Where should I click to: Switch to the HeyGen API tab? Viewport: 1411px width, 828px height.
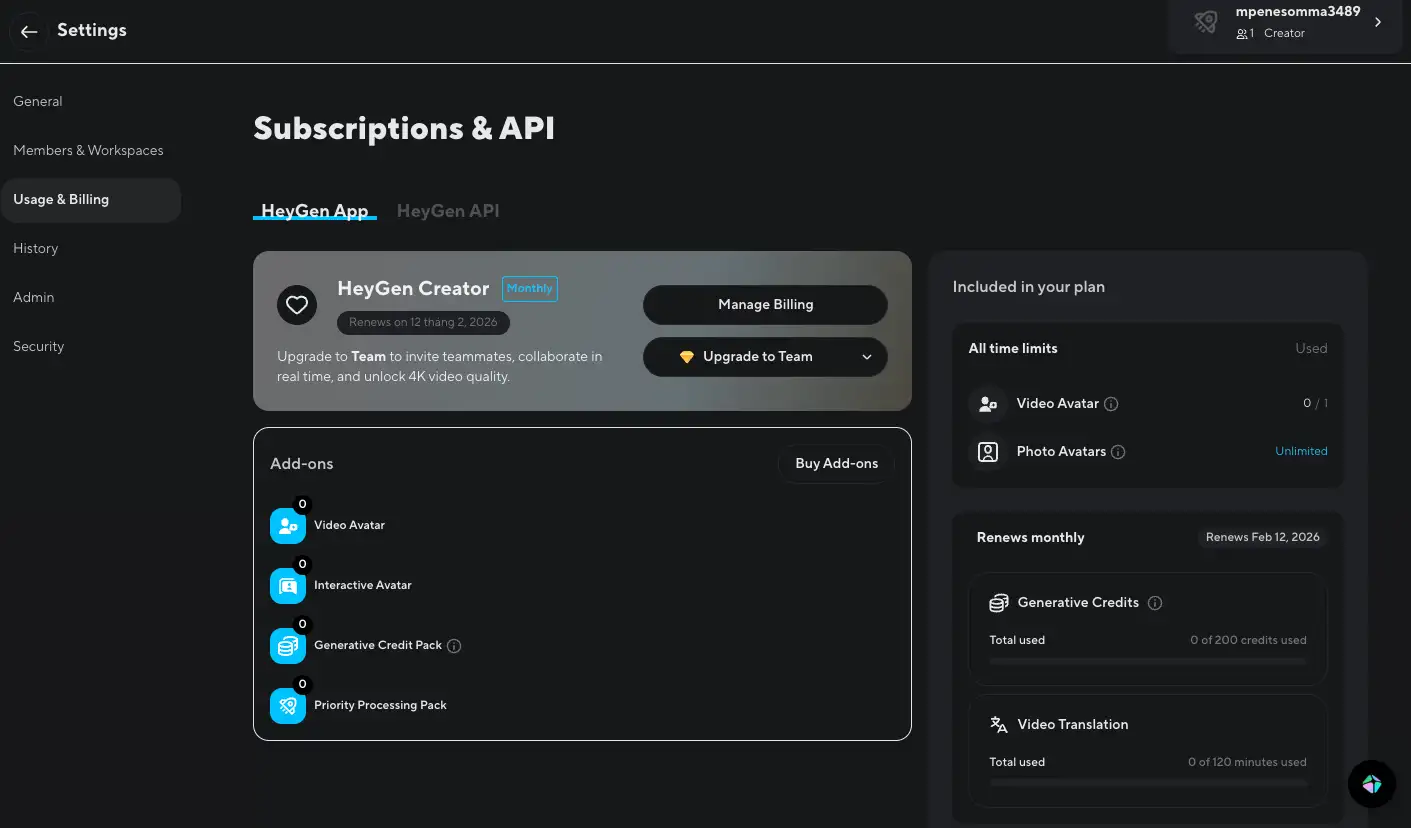[448, 211]
